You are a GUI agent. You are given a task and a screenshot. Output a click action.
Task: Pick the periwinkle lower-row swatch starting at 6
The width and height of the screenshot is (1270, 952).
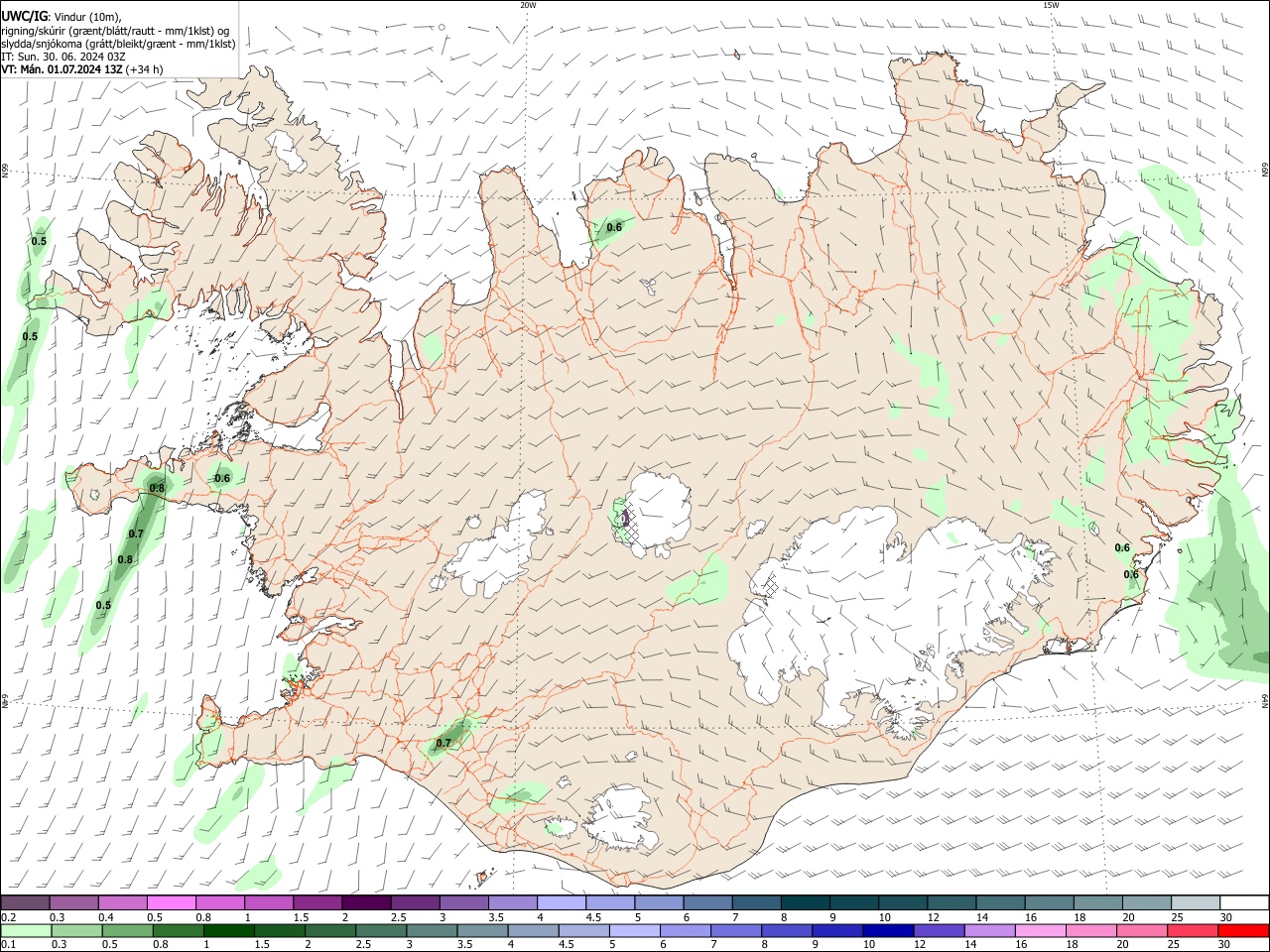(x=686, y=930)
